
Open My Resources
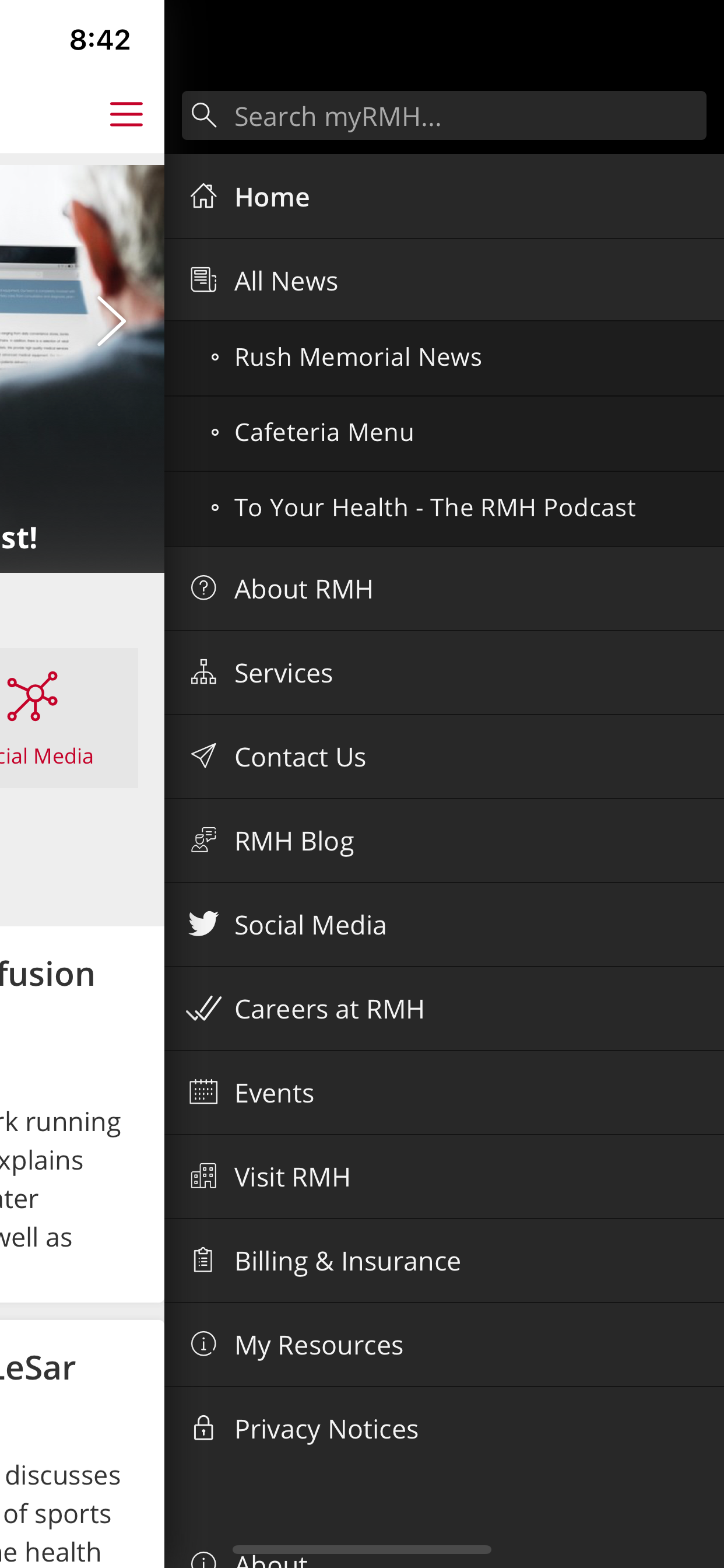click(x=444, y=1345)
